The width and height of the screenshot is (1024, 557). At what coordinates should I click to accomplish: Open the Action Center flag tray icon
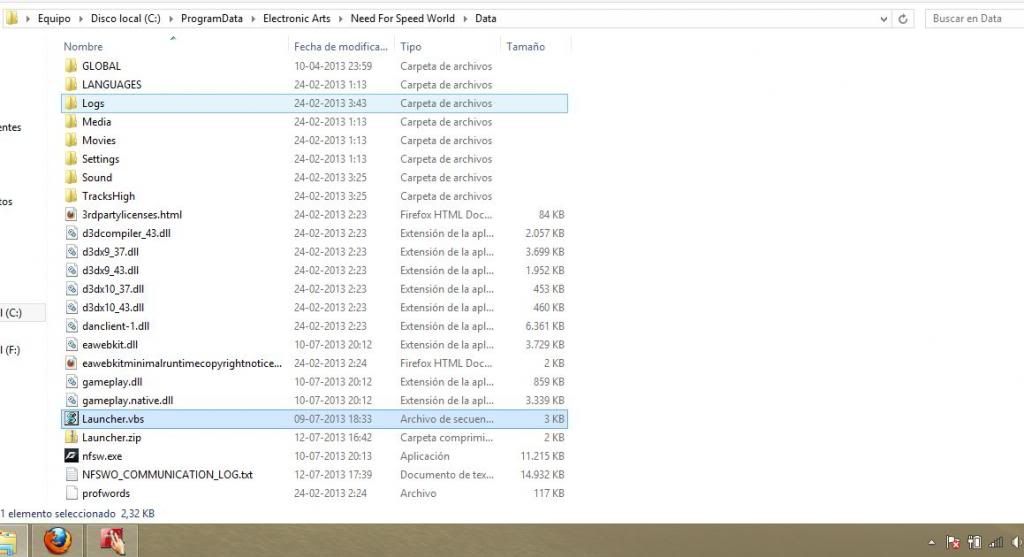(x=953, y=542)
